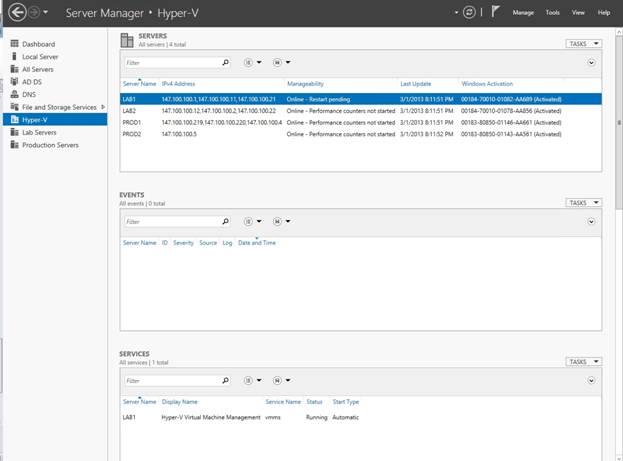This screenshot has width=623, height=461.
Task: Click the AD DS icon
Action: coord(14,81)
